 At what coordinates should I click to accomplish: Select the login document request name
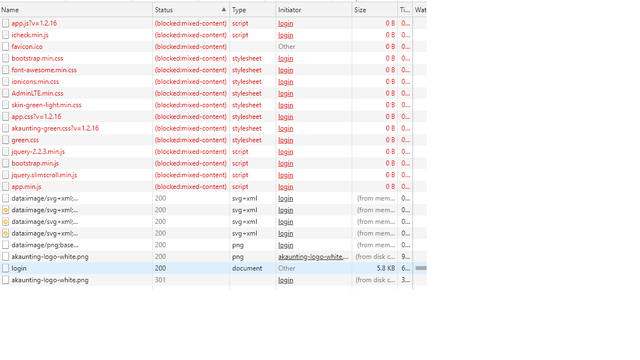pyautogui.click(x=19, y=268)
